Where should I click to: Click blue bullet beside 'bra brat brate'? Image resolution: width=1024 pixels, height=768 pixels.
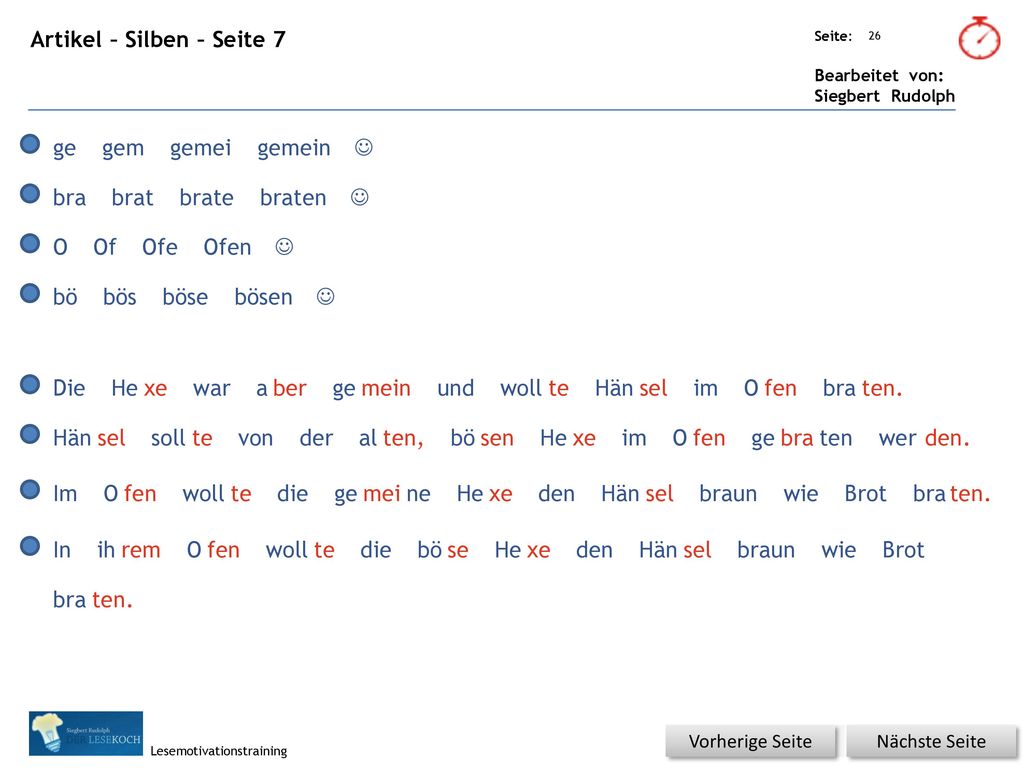pos(30,193)
